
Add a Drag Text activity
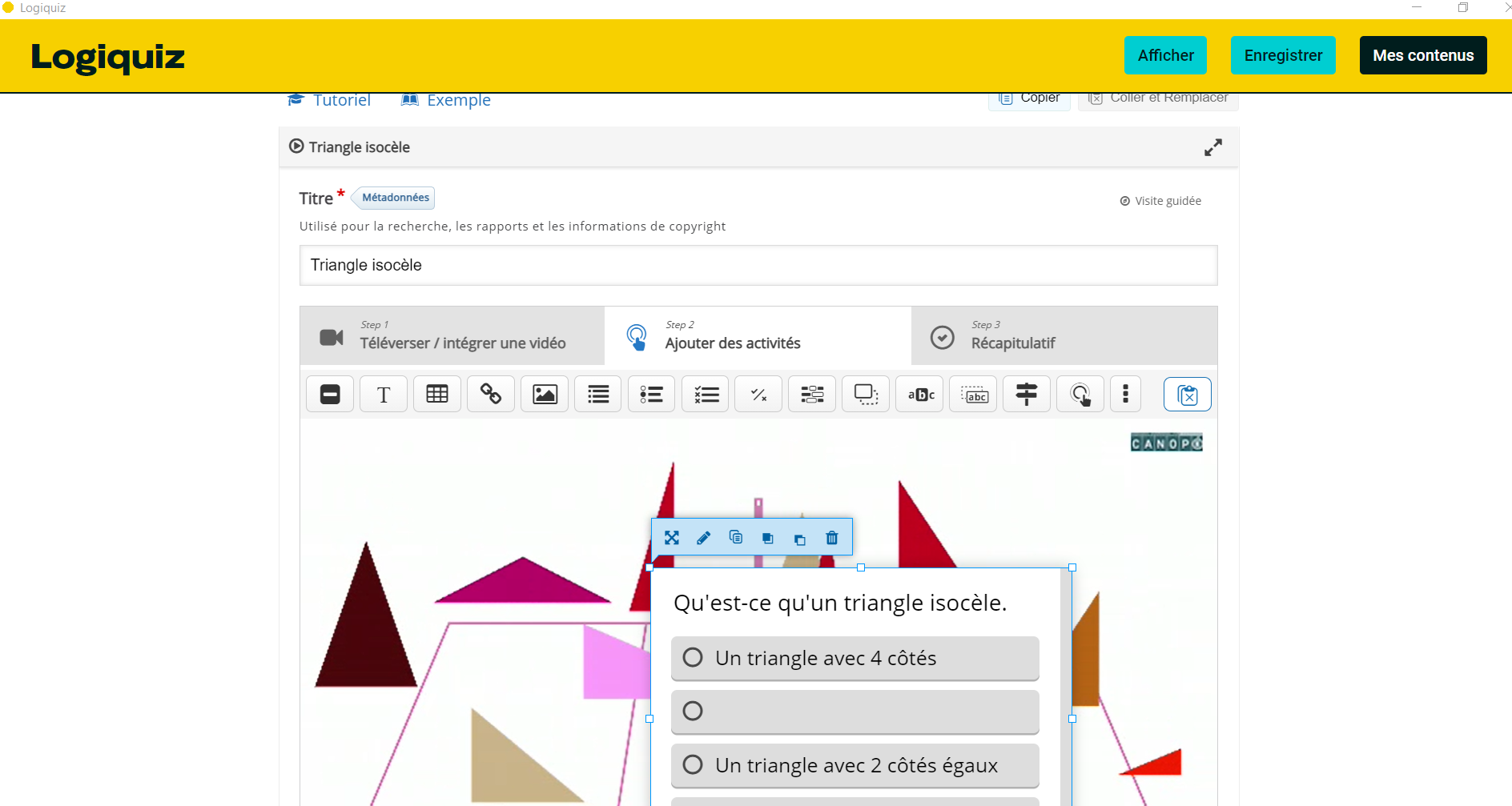[974, 395]
